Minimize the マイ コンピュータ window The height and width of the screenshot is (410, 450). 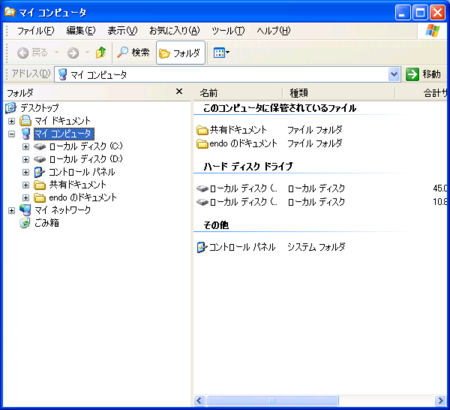pos(403,13)
